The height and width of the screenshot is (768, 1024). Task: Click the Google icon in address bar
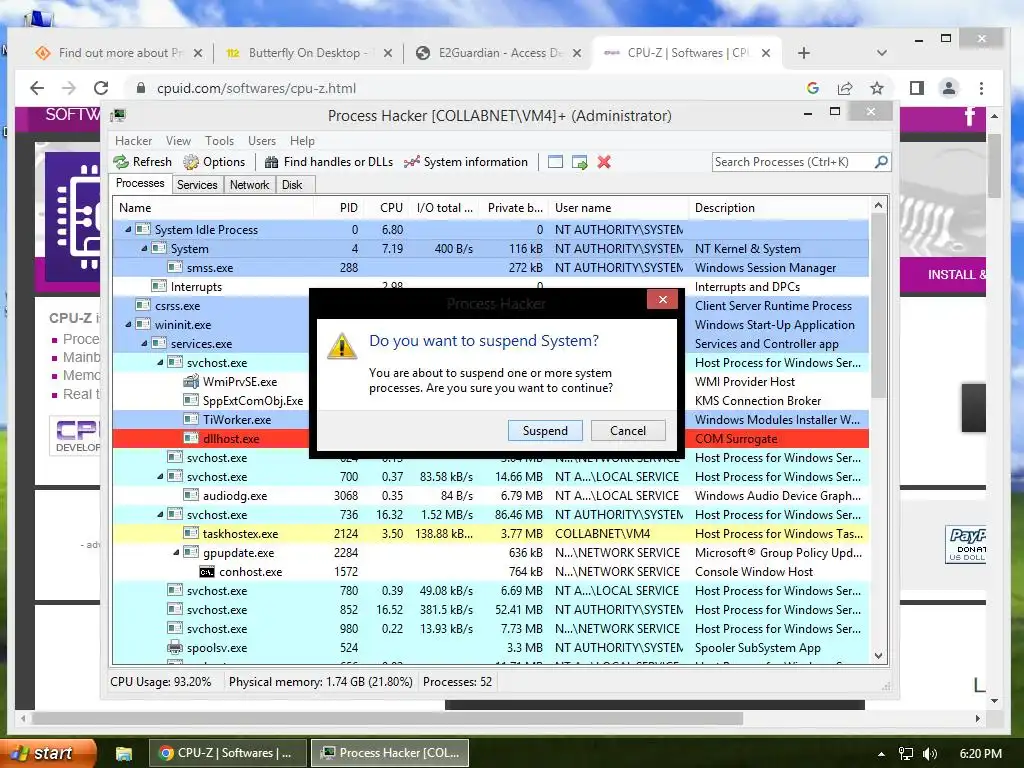pos(812,88)
